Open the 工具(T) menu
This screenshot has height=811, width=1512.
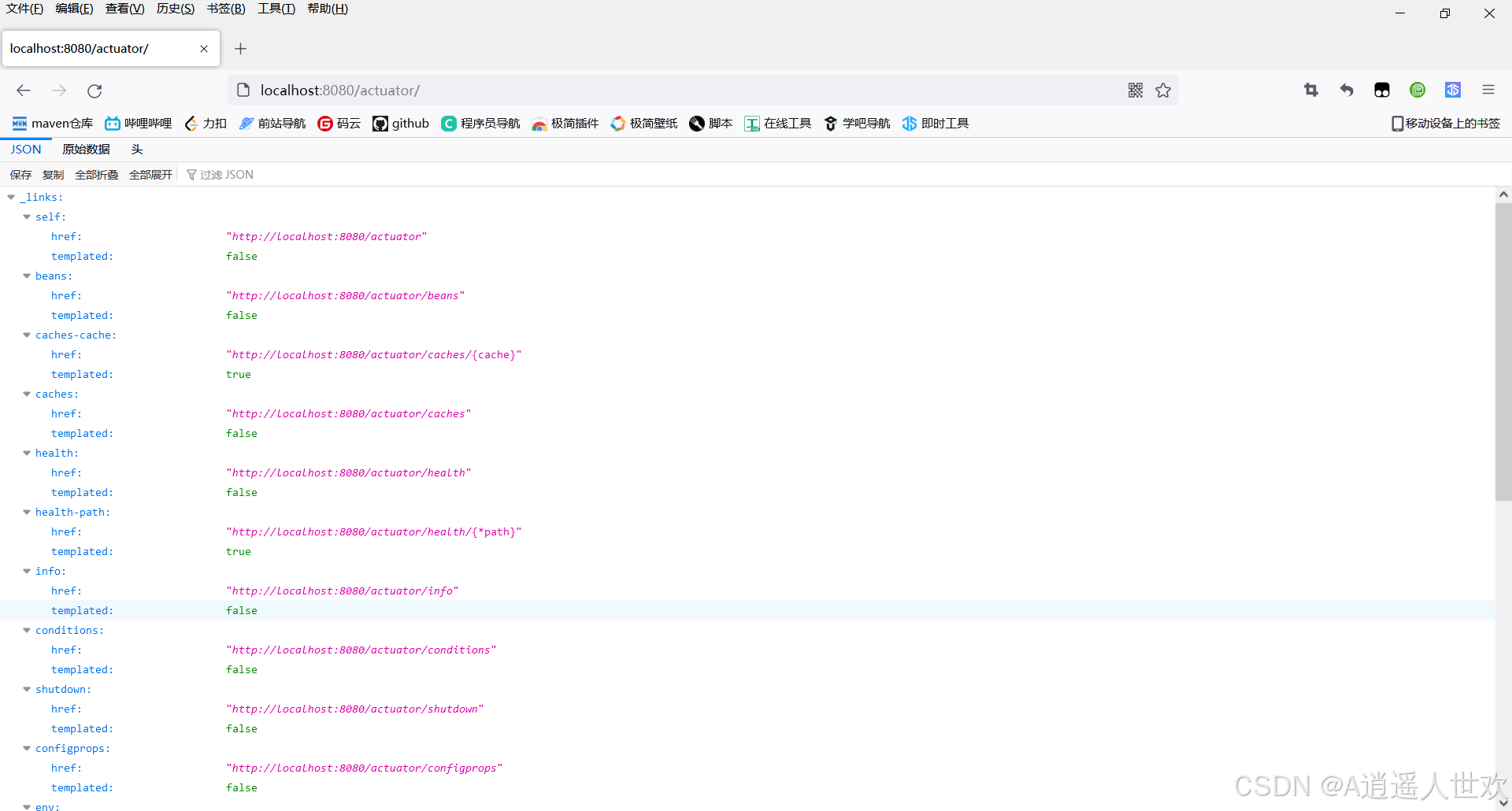click(x=274, y=9)
